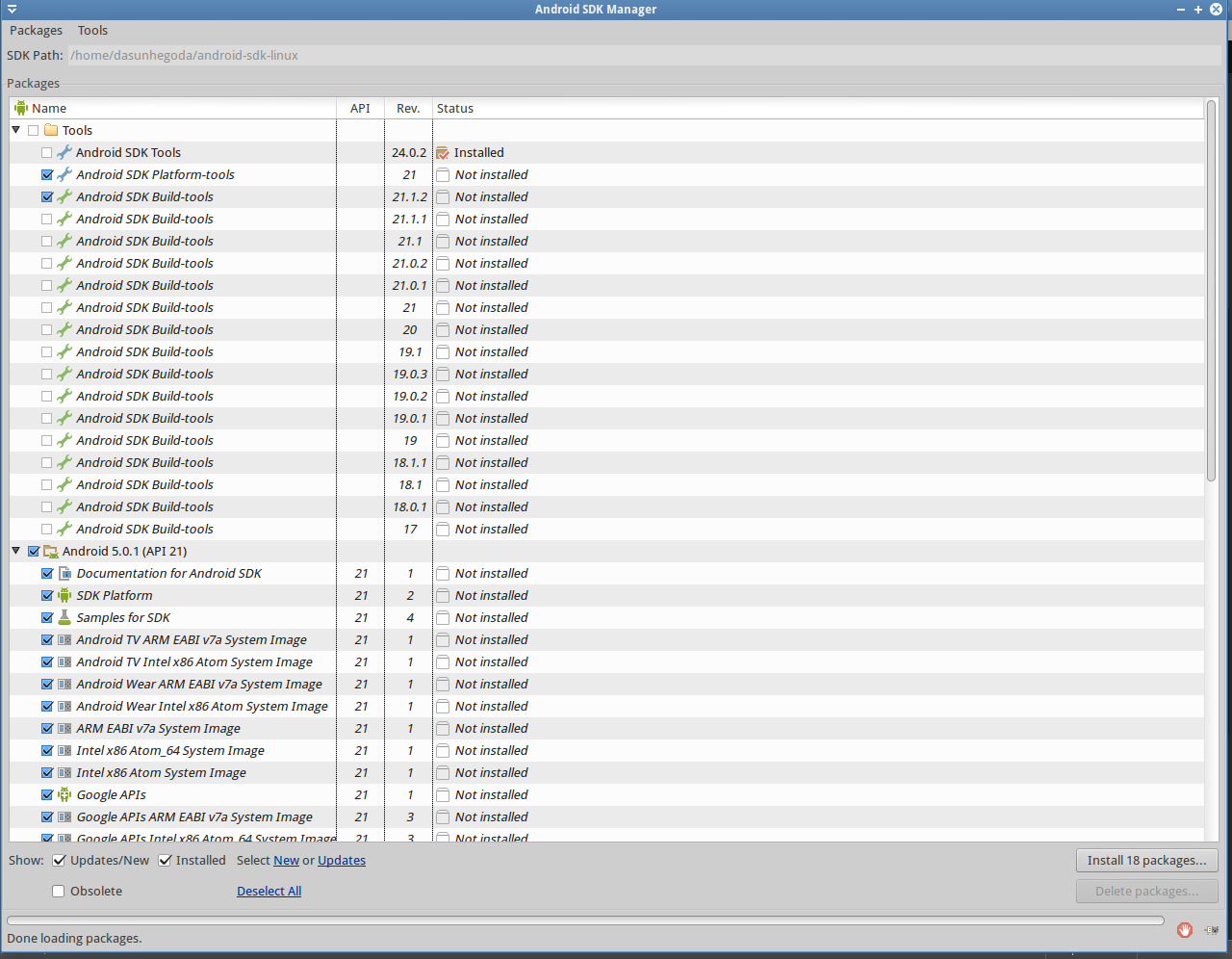Click the Android TV Intel x86 Atom System Image icon
Image resolution: width=1232 pixels, height=959 pixels.
point(64,661)
